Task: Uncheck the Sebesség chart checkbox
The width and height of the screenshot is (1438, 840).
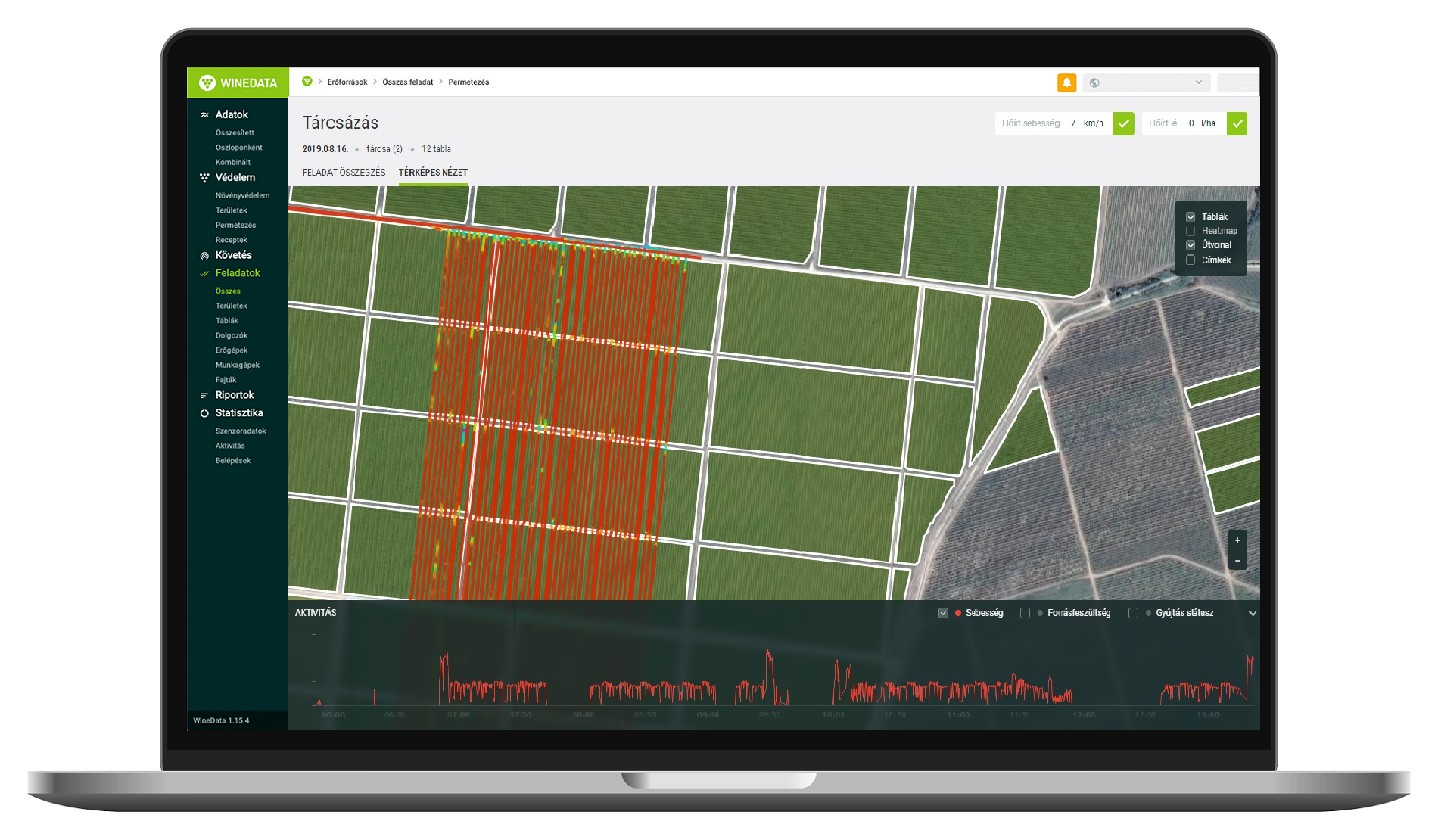Action: (x=943, y=613)
